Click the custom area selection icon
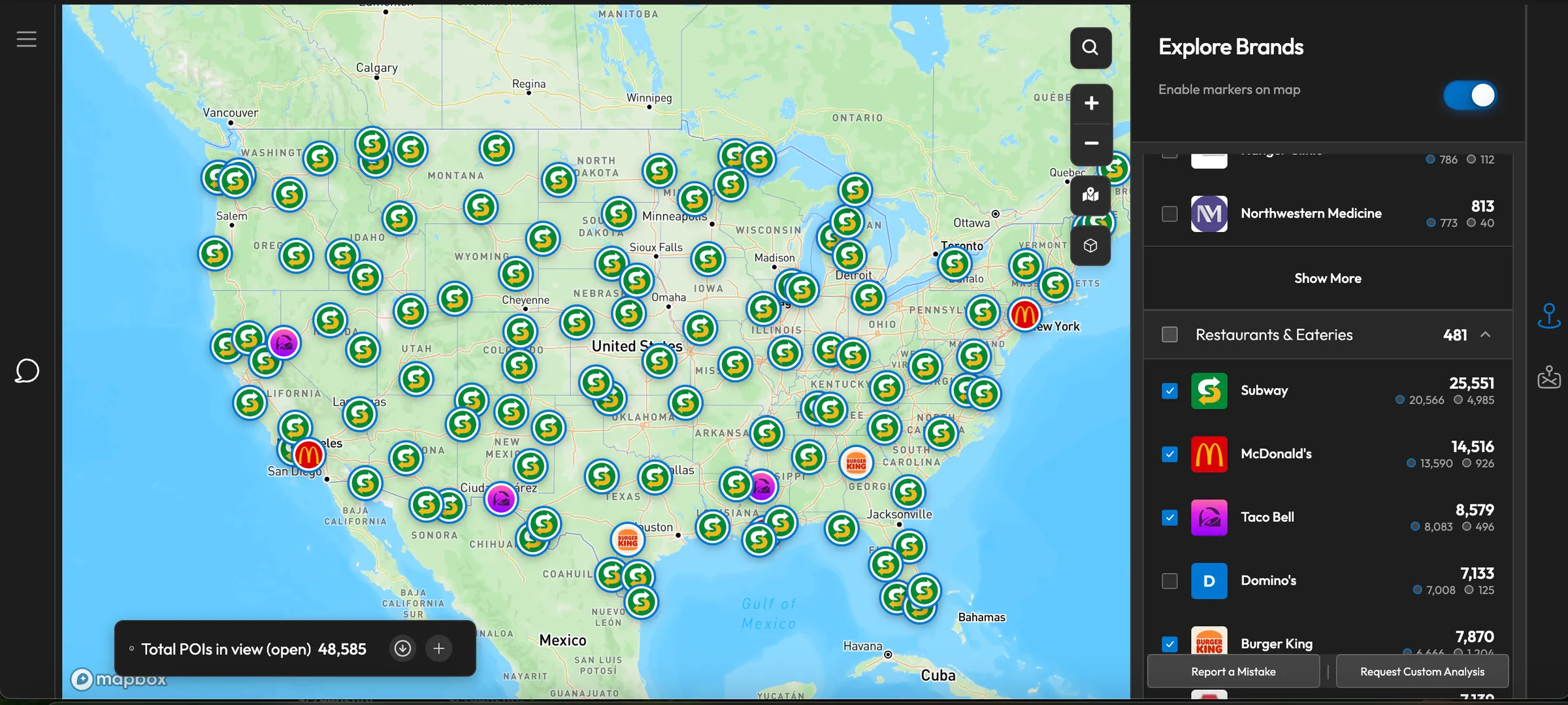Viewport: 1568px width, 705px height. [1549, 376]
